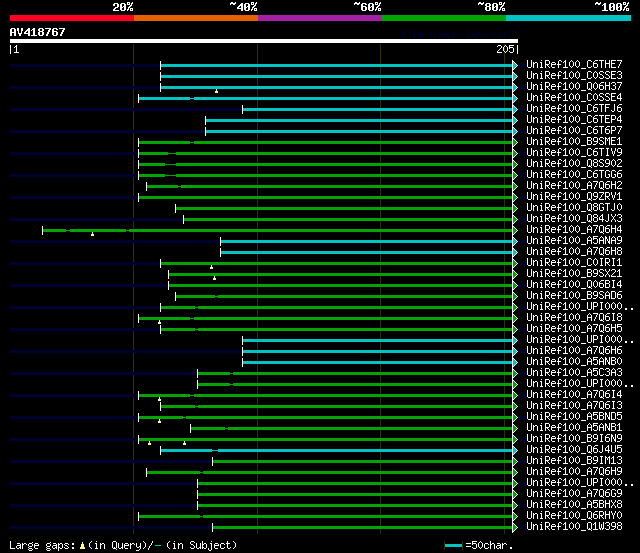Click the yellow gap marker under the A7Q6H4 row
Screen dimensions: 640x553
coord(93,234)
